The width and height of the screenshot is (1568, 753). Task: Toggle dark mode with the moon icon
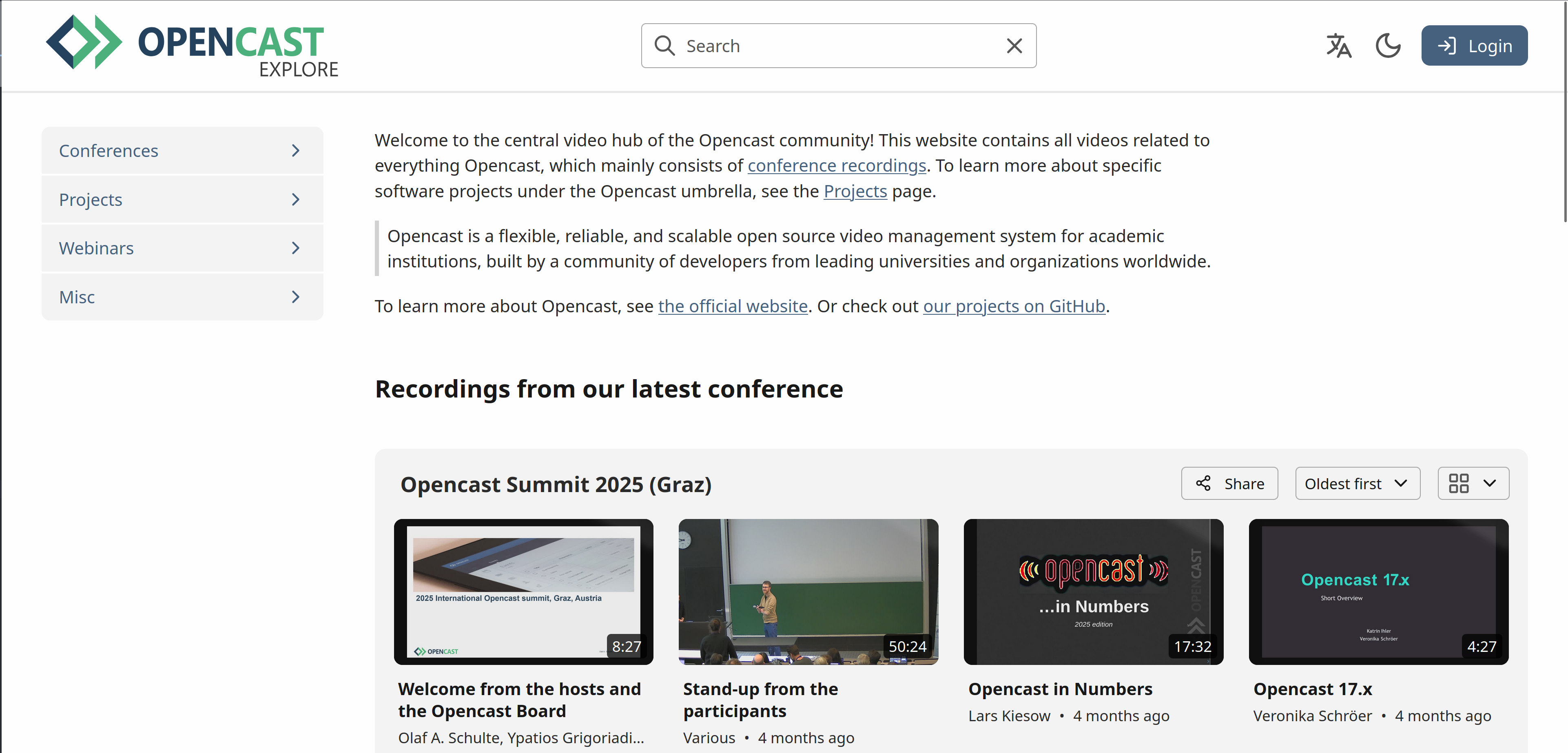pos(1388,45)
